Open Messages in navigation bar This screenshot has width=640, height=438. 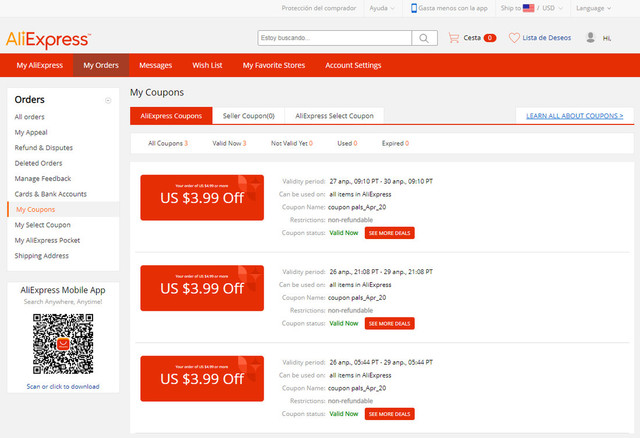156,65
